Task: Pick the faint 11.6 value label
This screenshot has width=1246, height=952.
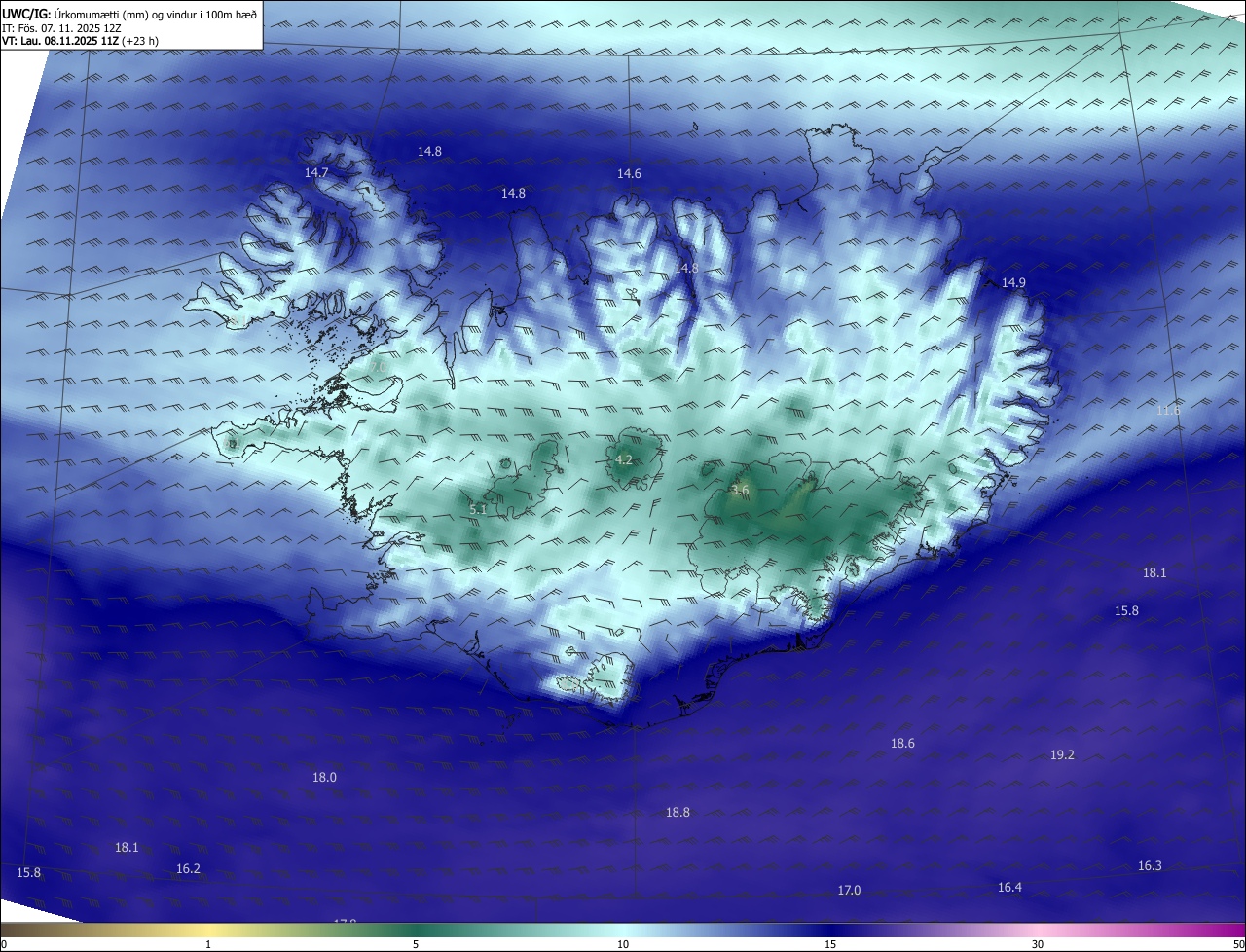Action: tap(1168, 410)
